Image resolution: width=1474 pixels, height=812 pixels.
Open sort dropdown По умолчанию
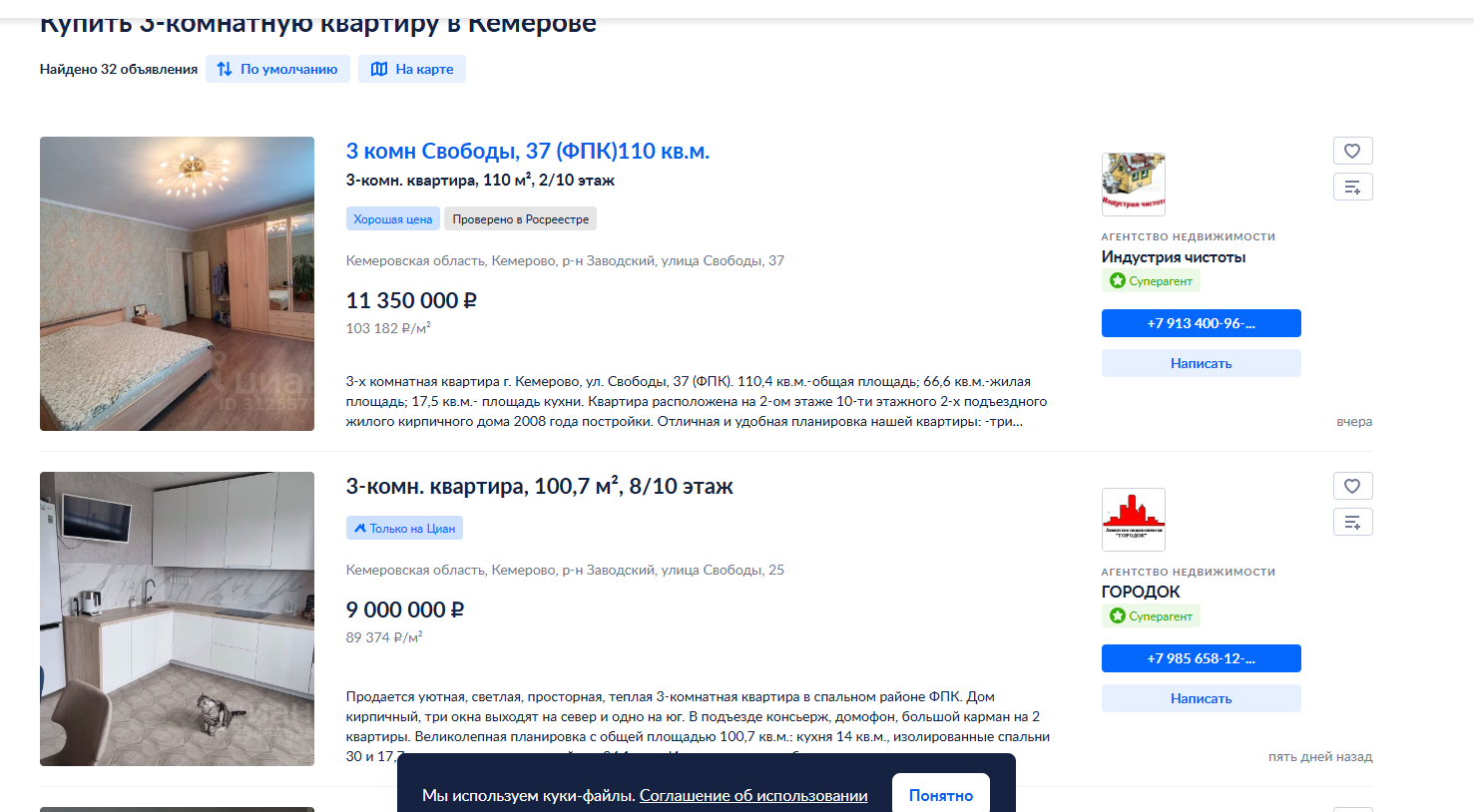pyautogui.click(x=277, y=69)
